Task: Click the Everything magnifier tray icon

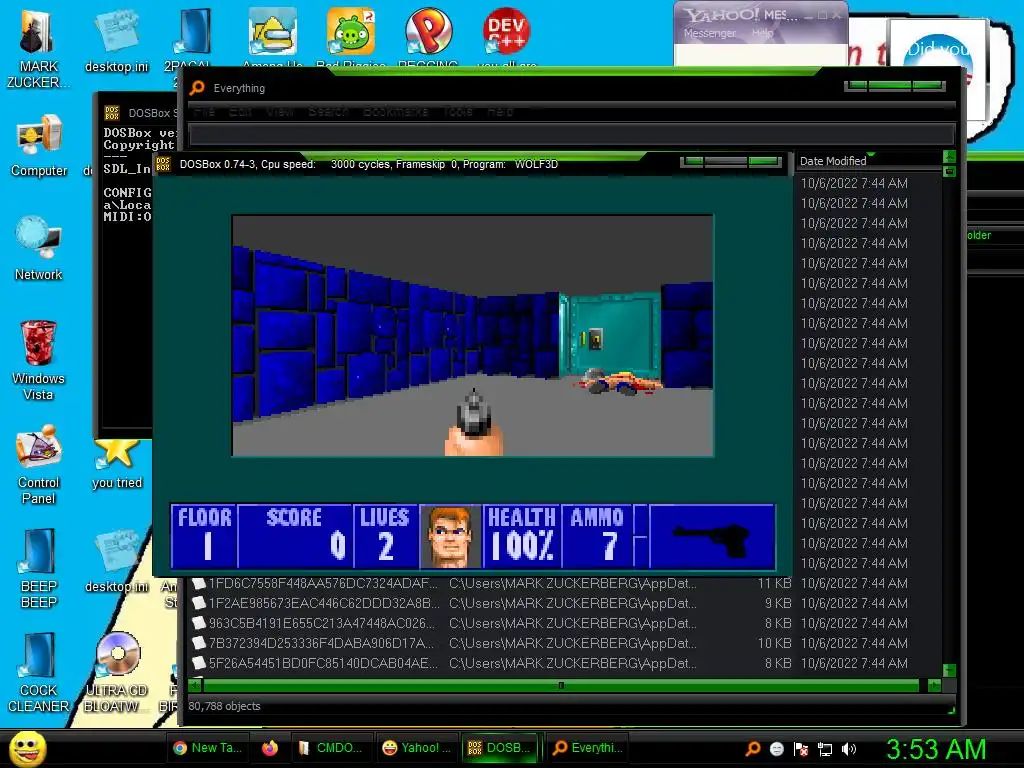Action: (x=752, y=748)
